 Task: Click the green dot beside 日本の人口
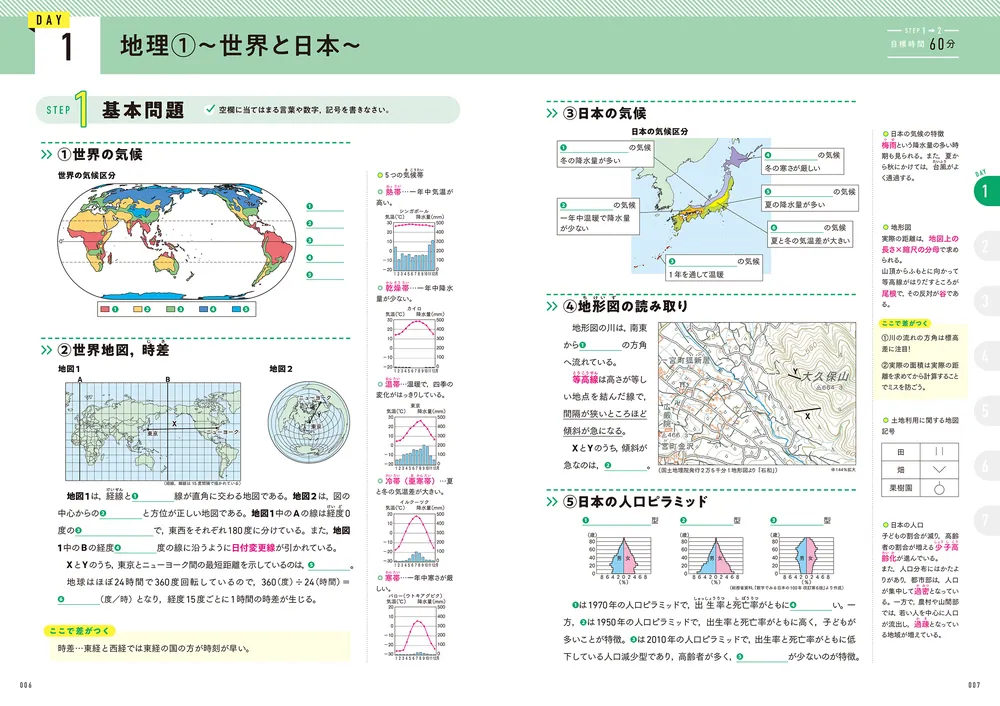(885, 525)
